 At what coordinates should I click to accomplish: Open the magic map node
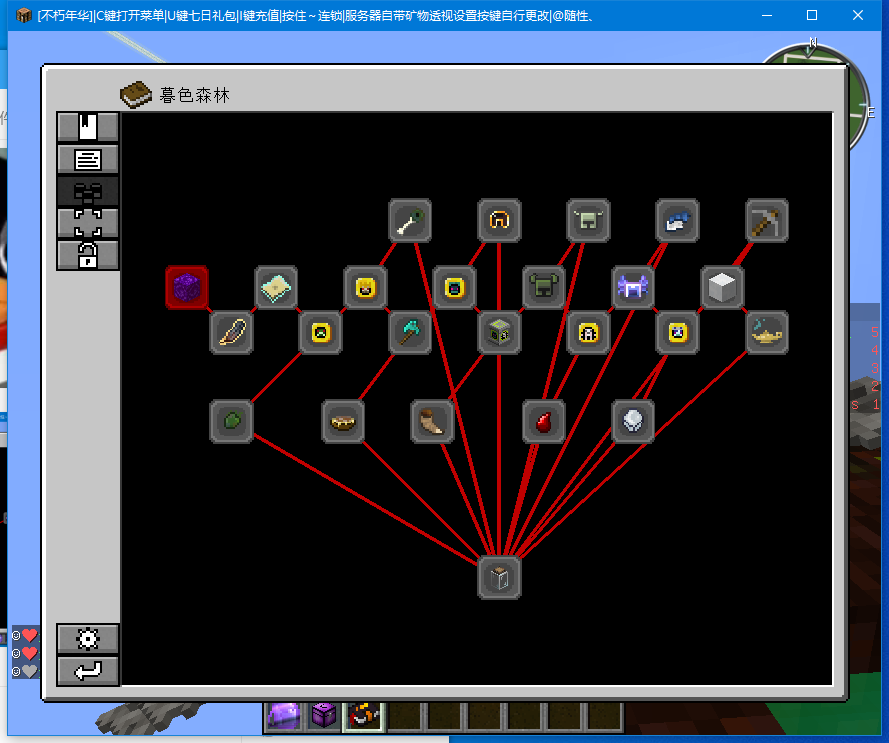tap(276, 288)
